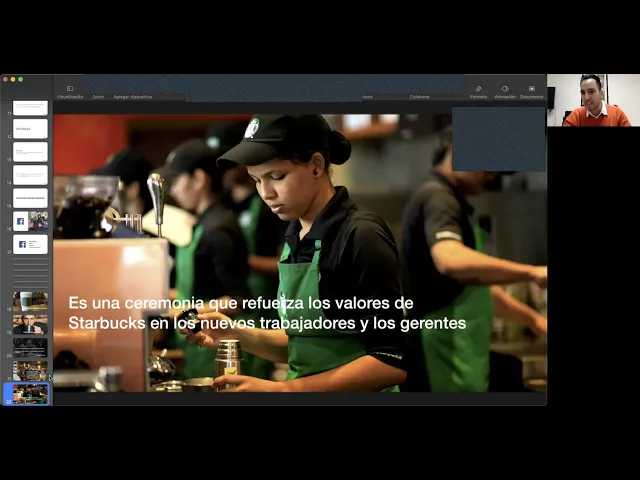Image resolution: width=640 pixels, height=480 pixels.
Task: Select slide 12 thumbnail in navigator
Action: (x=30, y=129)
